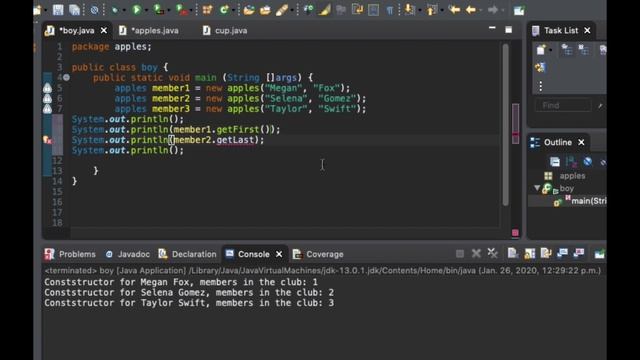
Task: Go to Last Edit Location
Action: click(x=454, y=10)
